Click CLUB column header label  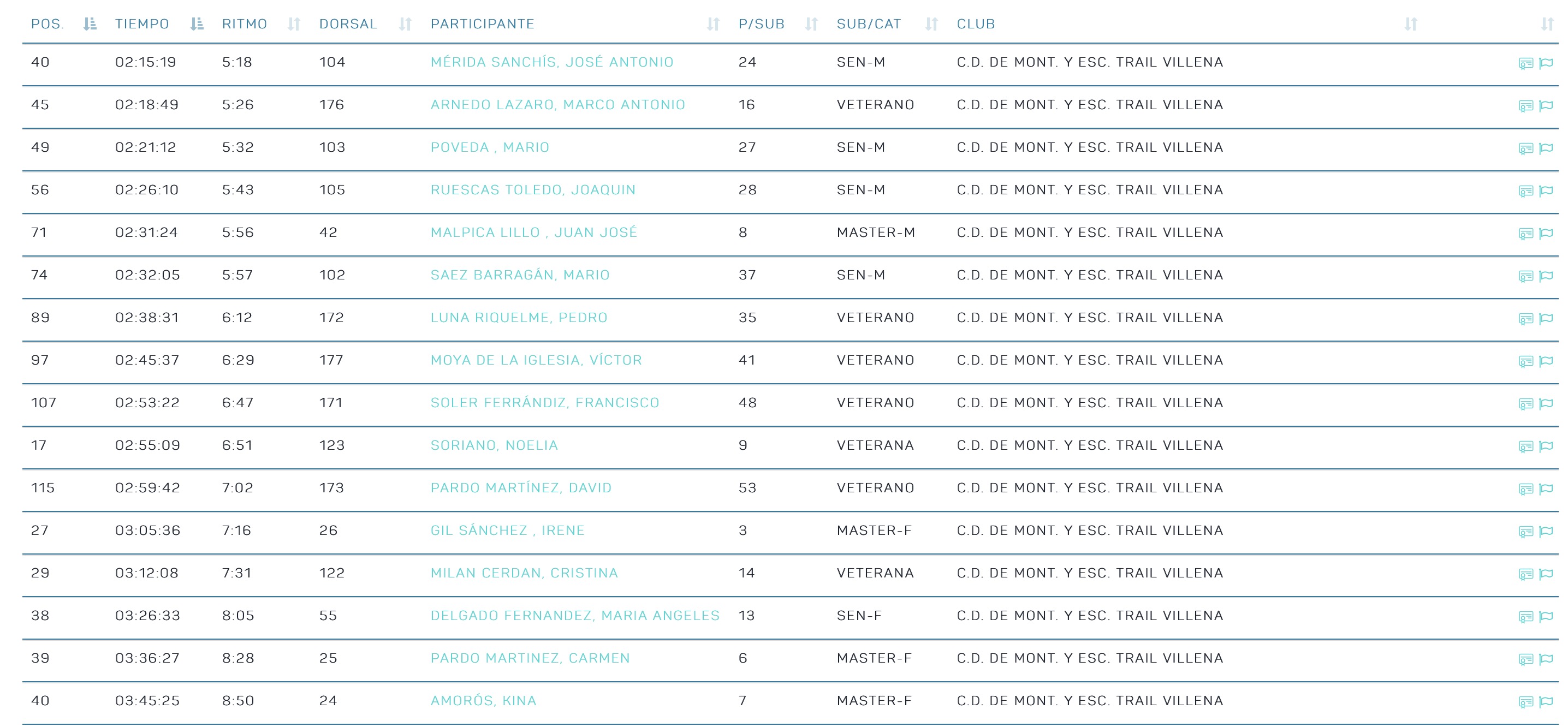point(976,25)
